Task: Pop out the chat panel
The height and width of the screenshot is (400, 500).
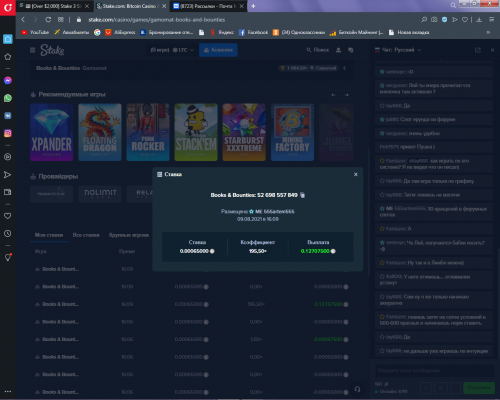Action: pyautogui.click(x=478, y=50)
